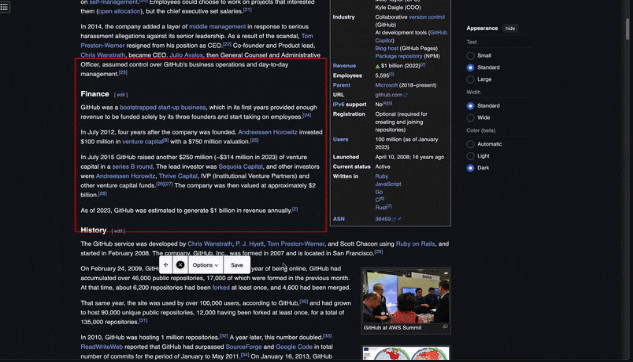Open the Ruby language link in infobox
Image resolution: width=633 pixels, height=362 pixels.
381,176
